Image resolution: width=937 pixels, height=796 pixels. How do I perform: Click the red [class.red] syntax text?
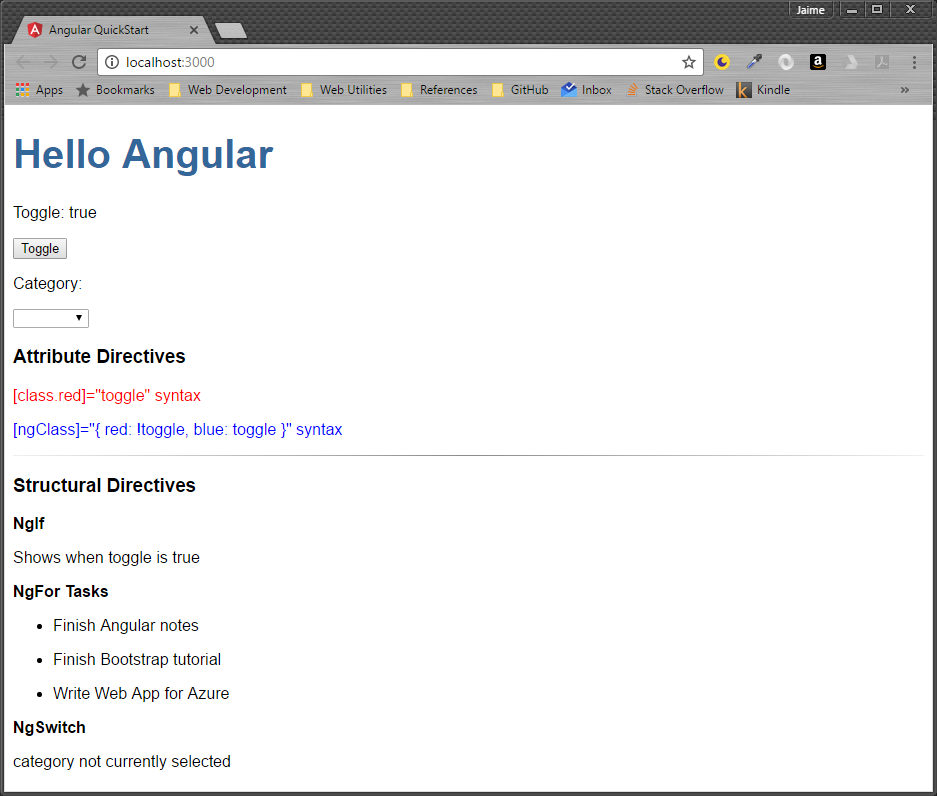pos(107,396)
